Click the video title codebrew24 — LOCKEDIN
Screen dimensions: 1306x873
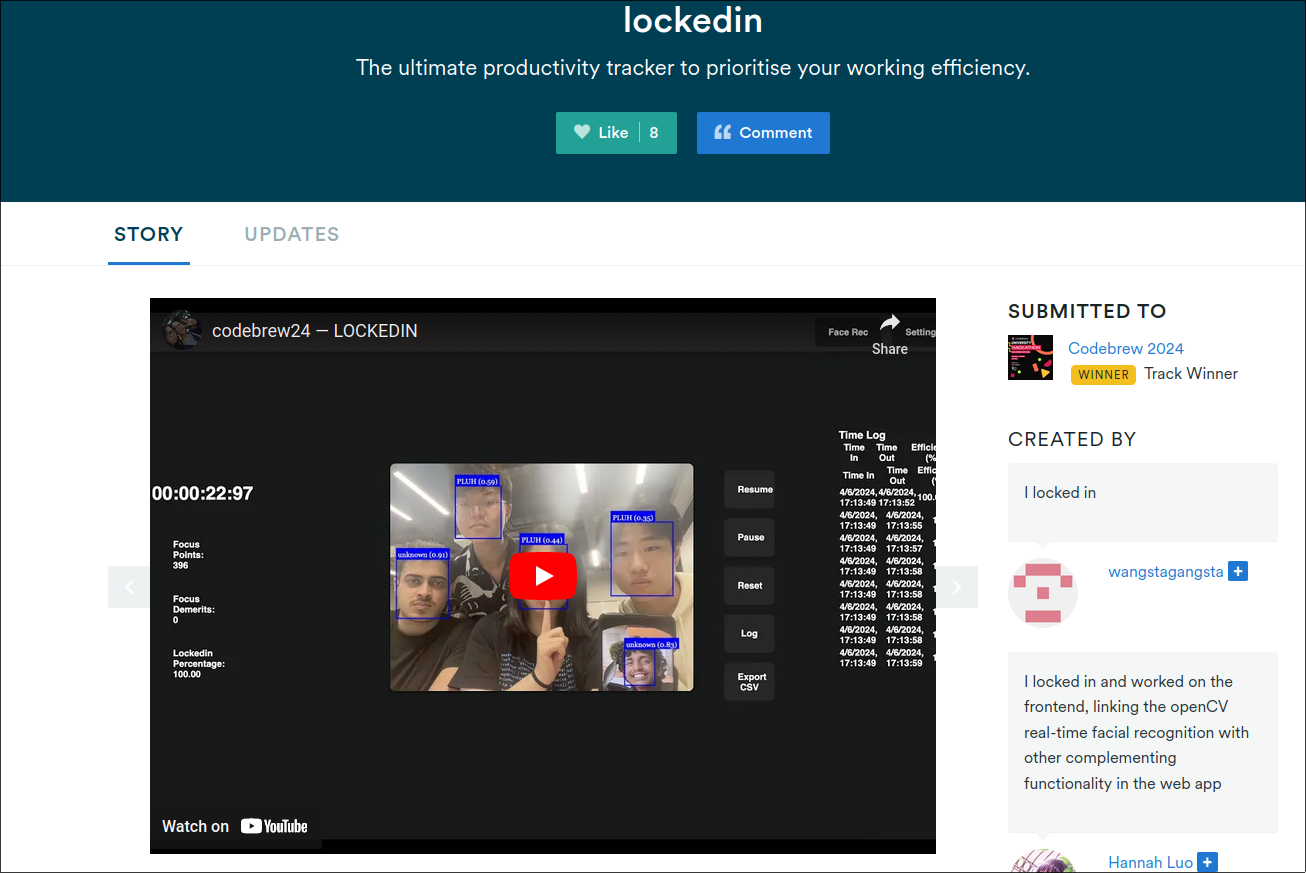tap(314, 331)
